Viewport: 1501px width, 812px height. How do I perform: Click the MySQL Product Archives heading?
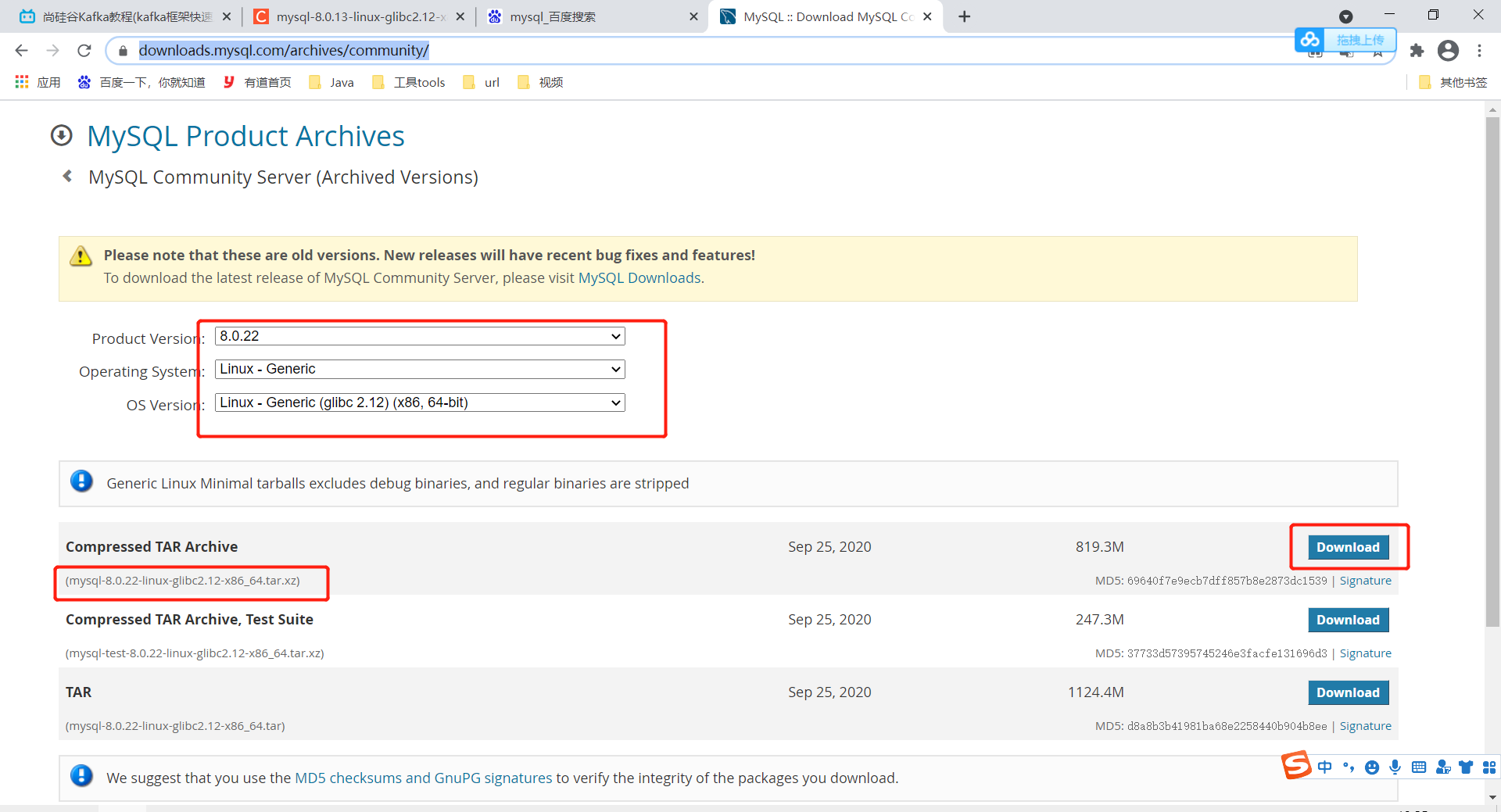tap(245, 136)
